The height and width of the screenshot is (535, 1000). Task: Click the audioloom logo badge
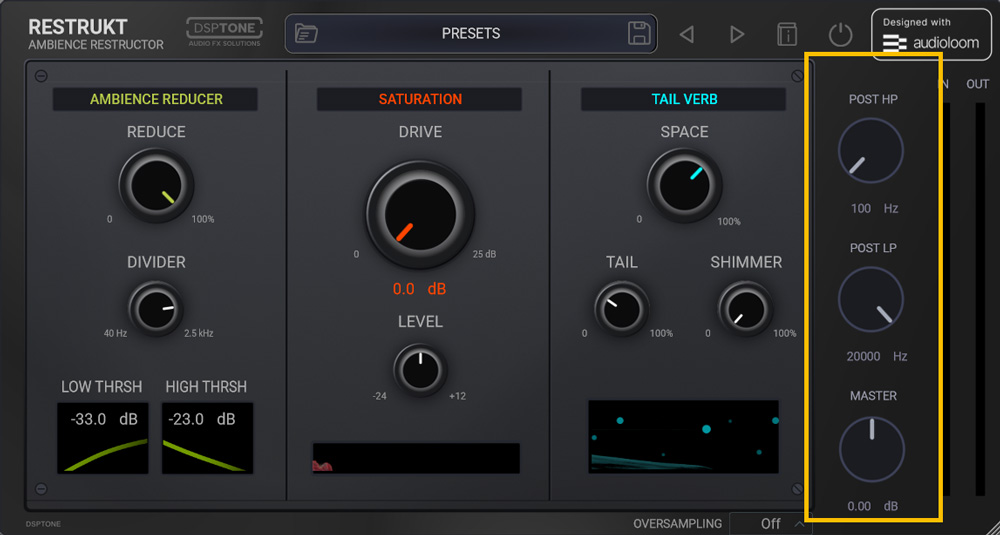pos(931,34)
